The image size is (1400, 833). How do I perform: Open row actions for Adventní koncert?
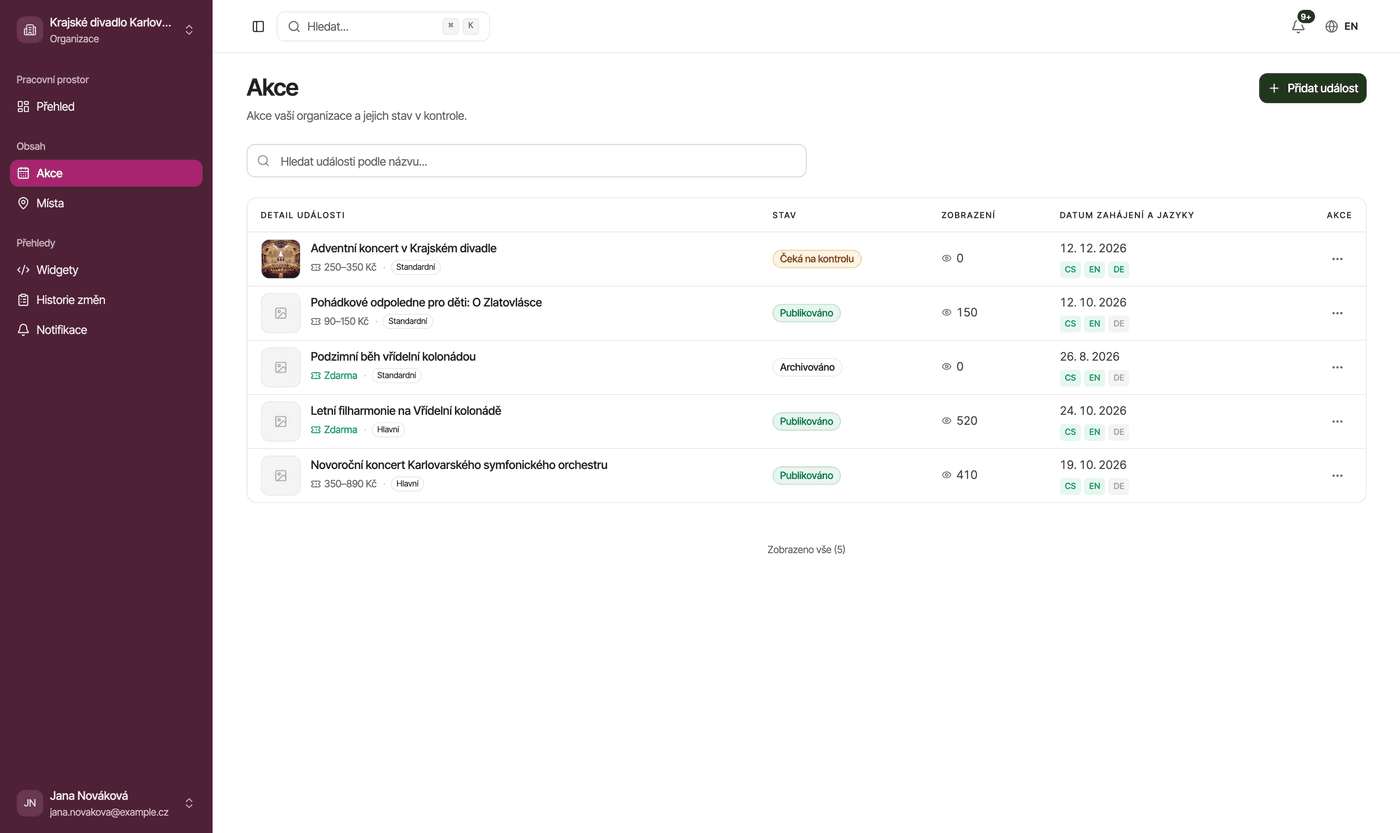click(x=1337, y=259)
